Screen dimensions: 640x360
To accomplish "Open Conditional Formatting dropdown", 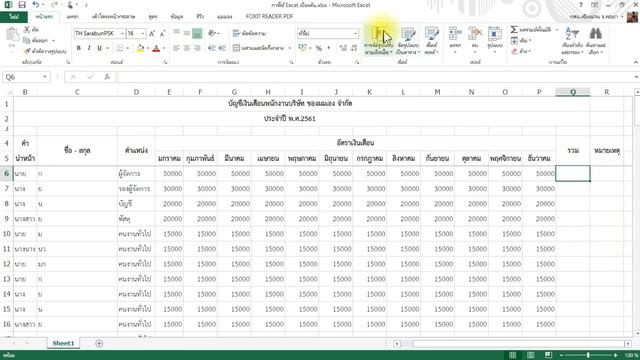I will click(378, 41).
